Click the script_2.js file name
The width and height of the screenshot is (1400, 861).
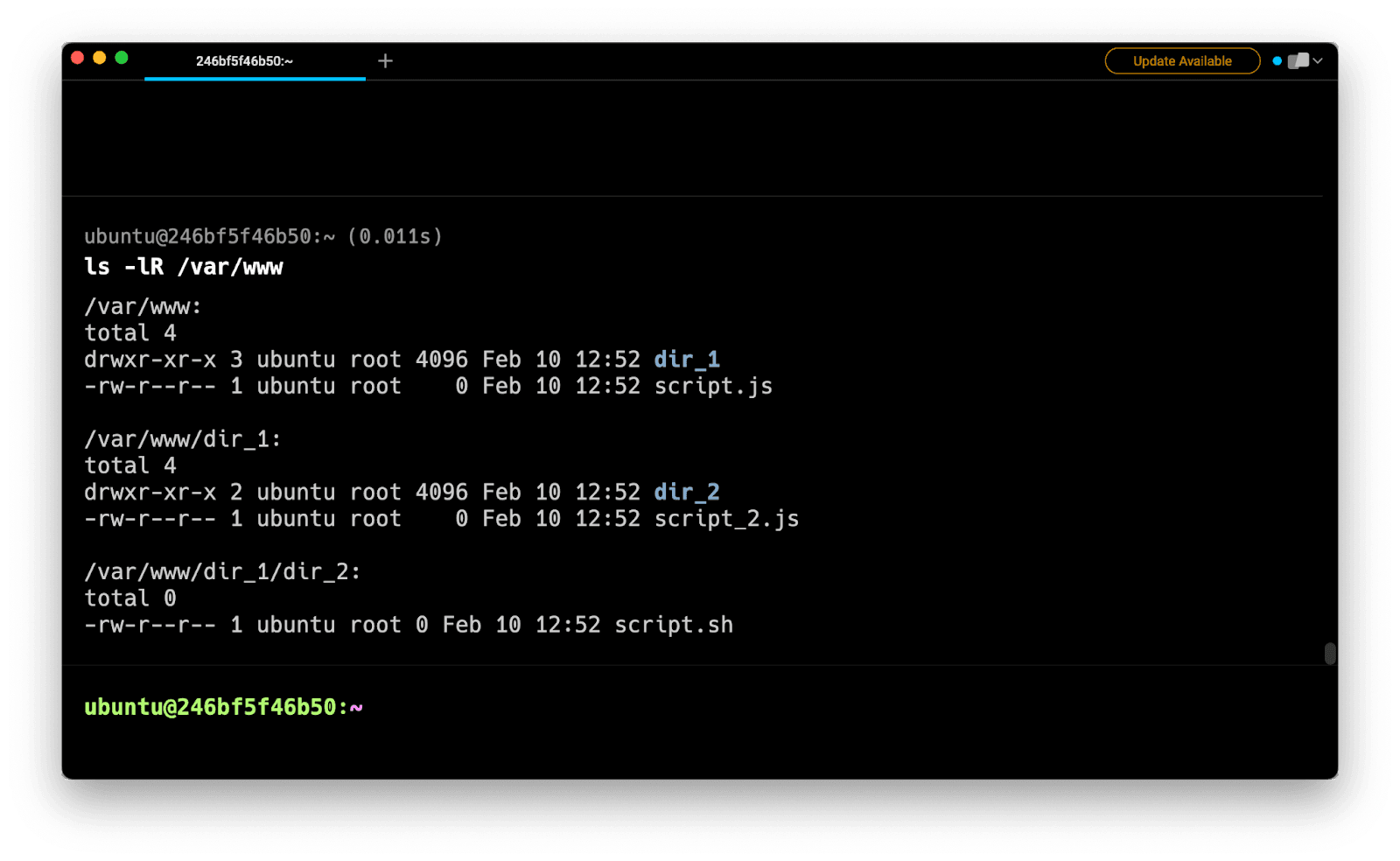coord(726,519)
